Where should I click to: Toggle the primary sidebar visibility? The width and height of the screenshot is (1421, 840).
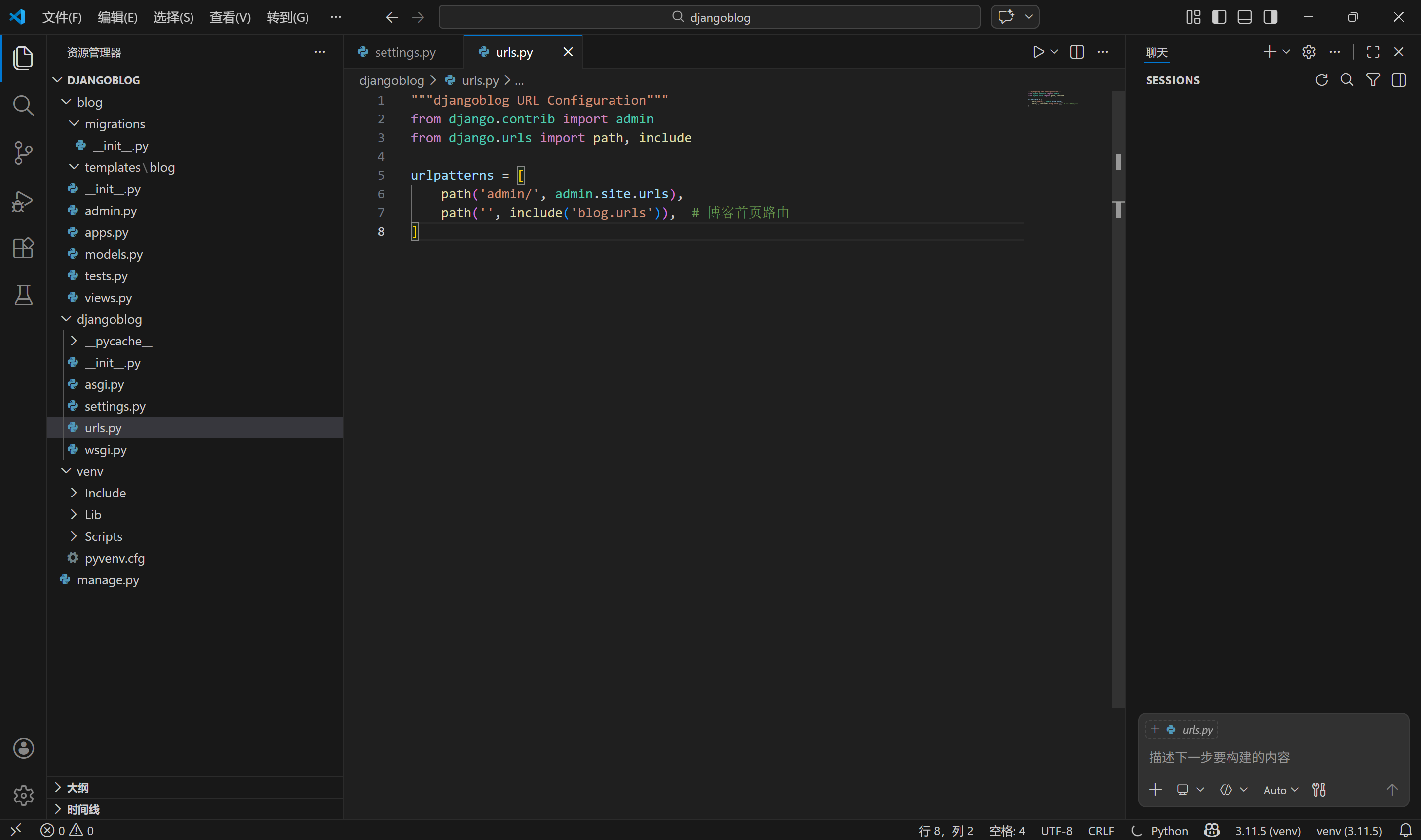pos(1219,17)
